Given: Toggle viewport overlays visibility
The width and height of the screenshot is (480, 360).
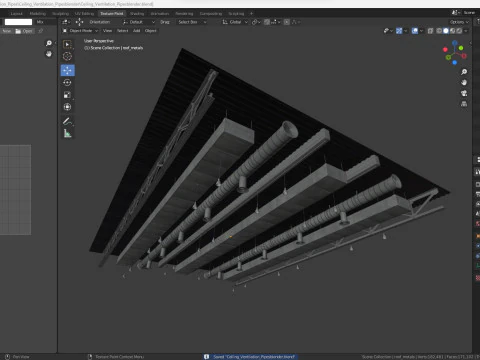Looking at the screenshot, I should point(415,31).
